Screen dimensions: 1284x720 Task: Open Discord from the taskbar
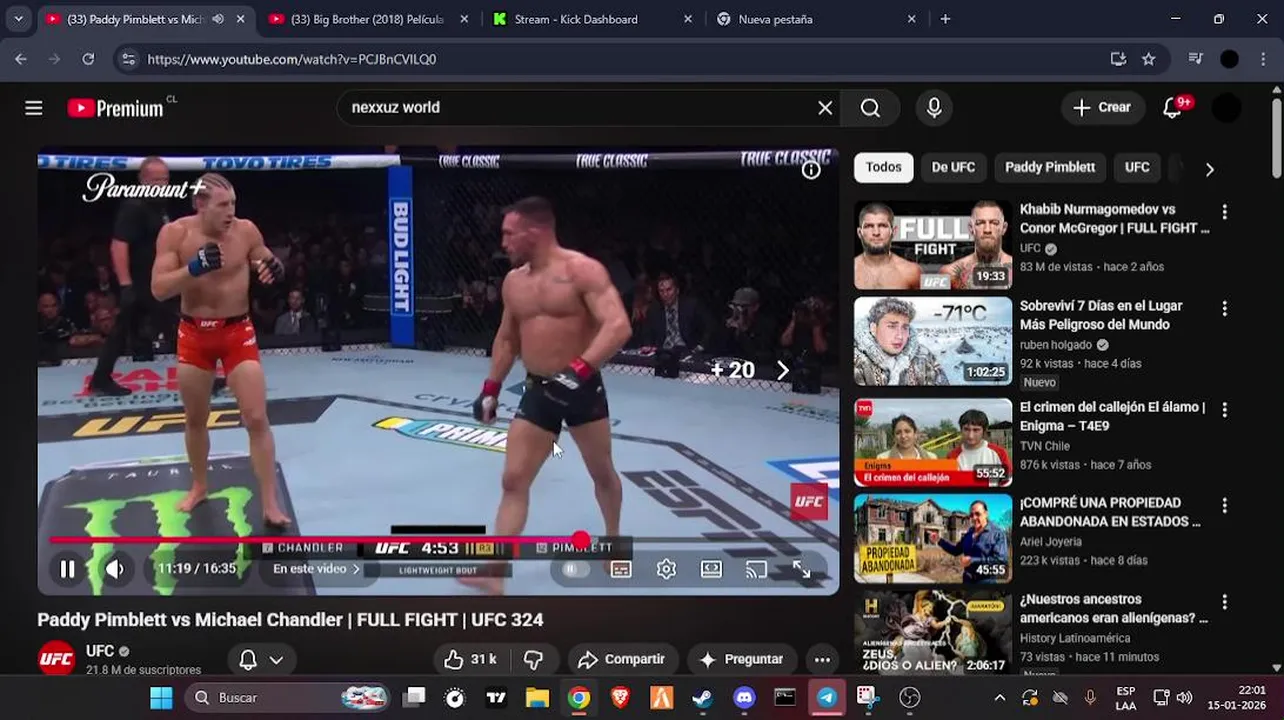[744, 697]
